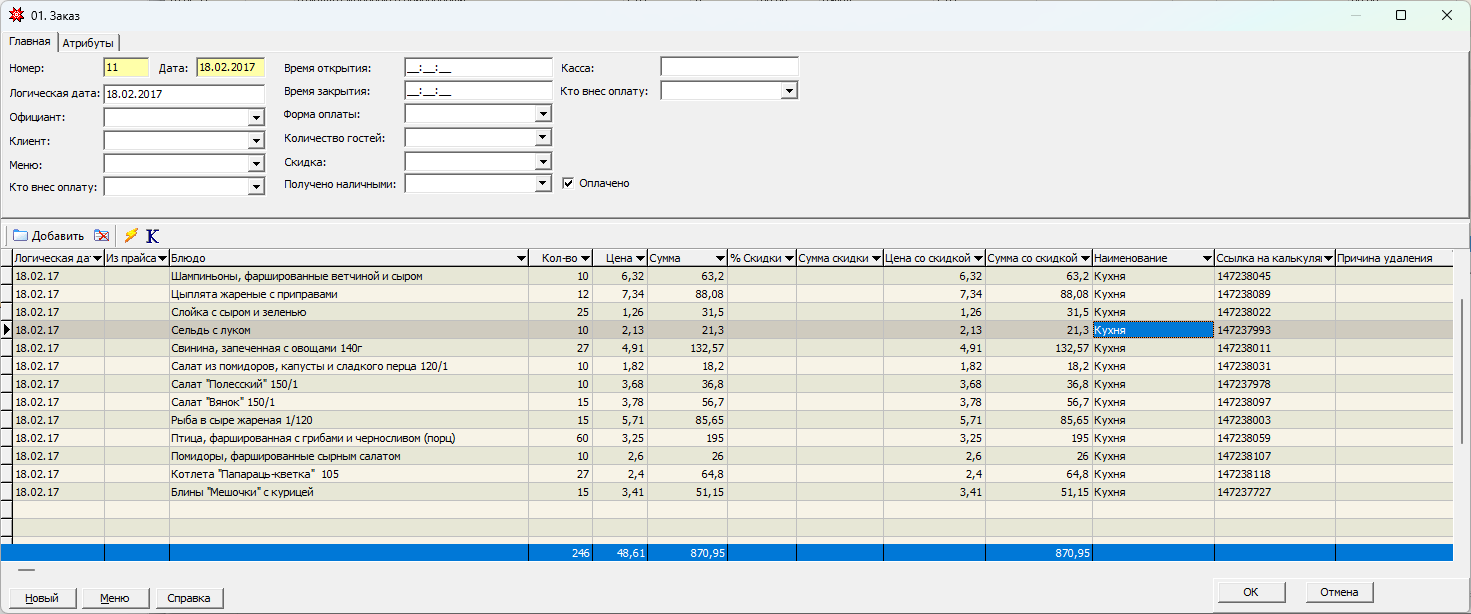This screenshot has width=1471, height=614.
Task: Uncheck the Оплачено checkbox
Action: point(568,184)
